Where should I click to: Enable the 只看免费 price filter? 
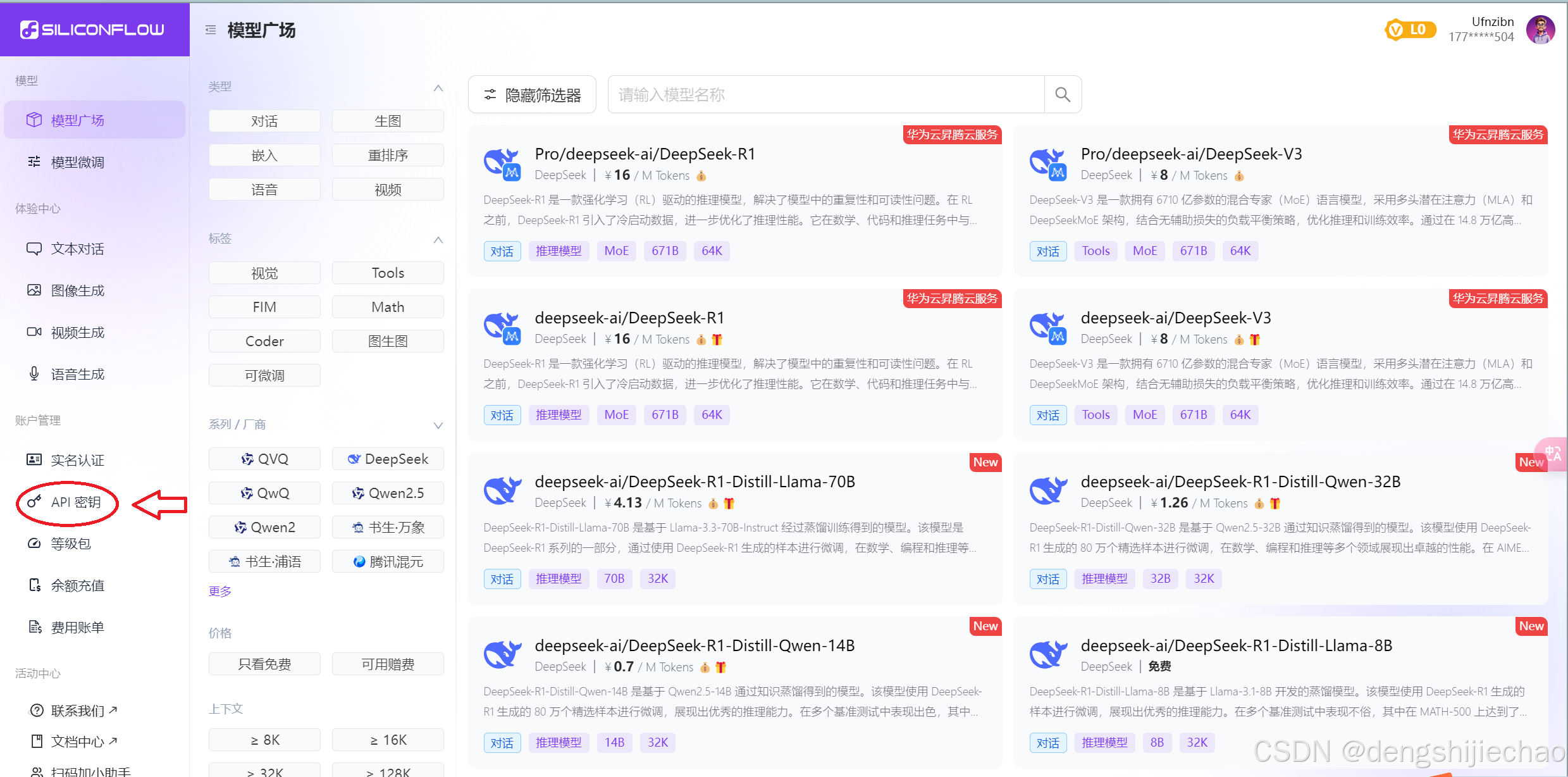[x=264, y=664]
